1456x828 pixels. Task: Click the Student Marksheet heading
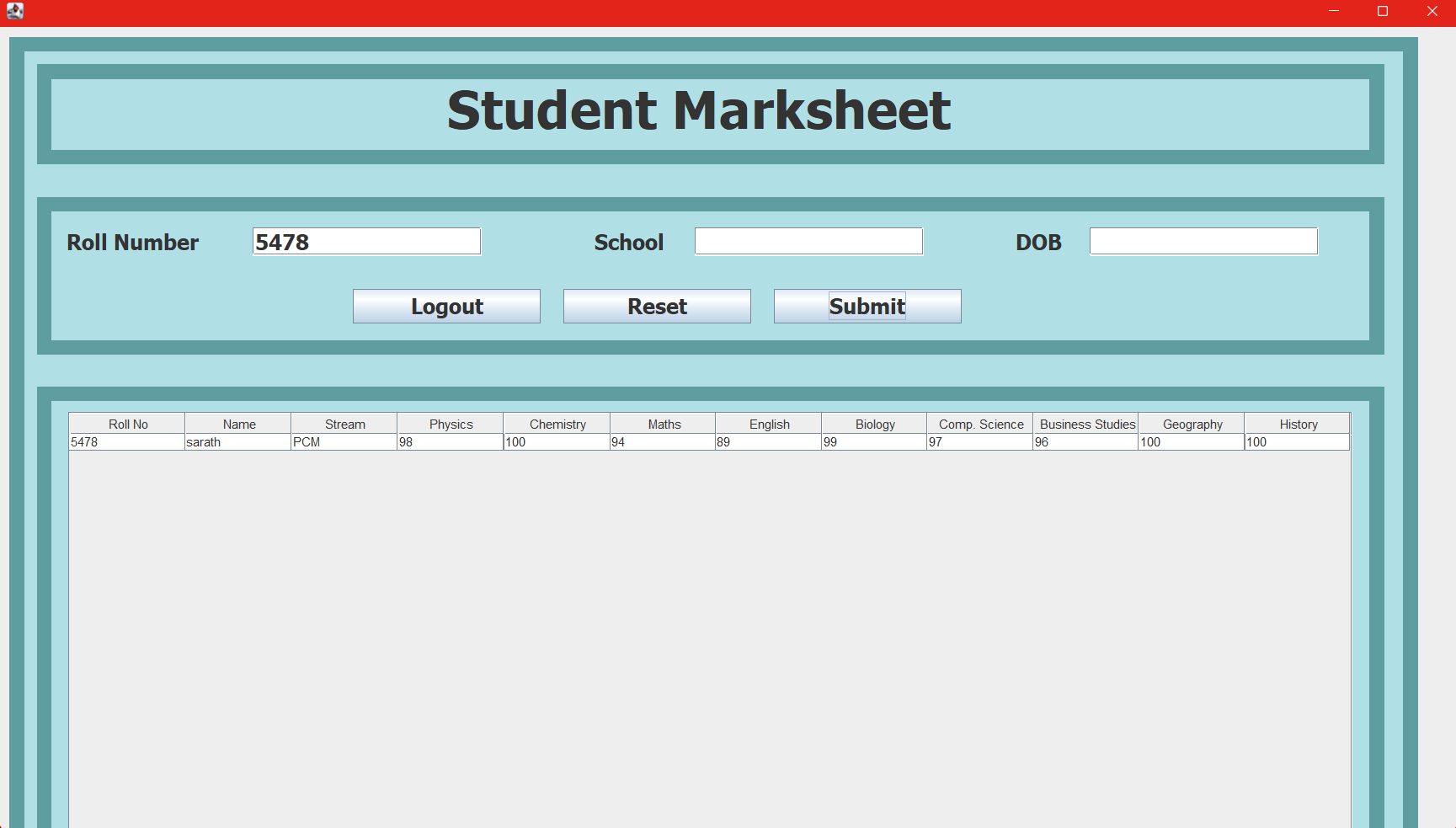click(x=699, y=110)
